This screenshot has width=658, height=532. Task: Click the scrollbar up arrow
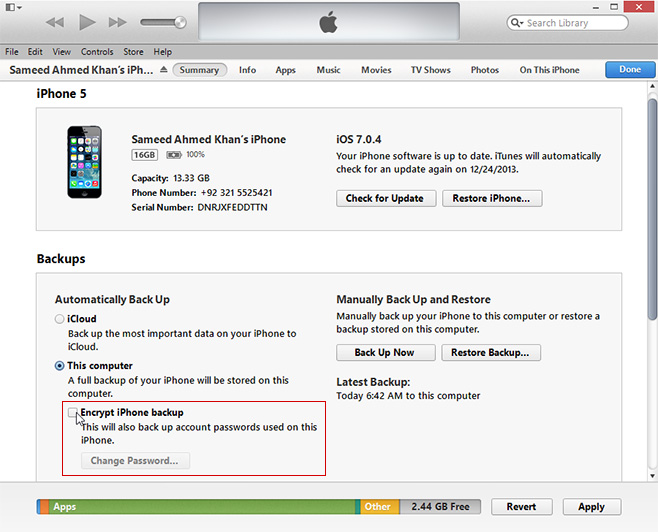tap(652, 86)
